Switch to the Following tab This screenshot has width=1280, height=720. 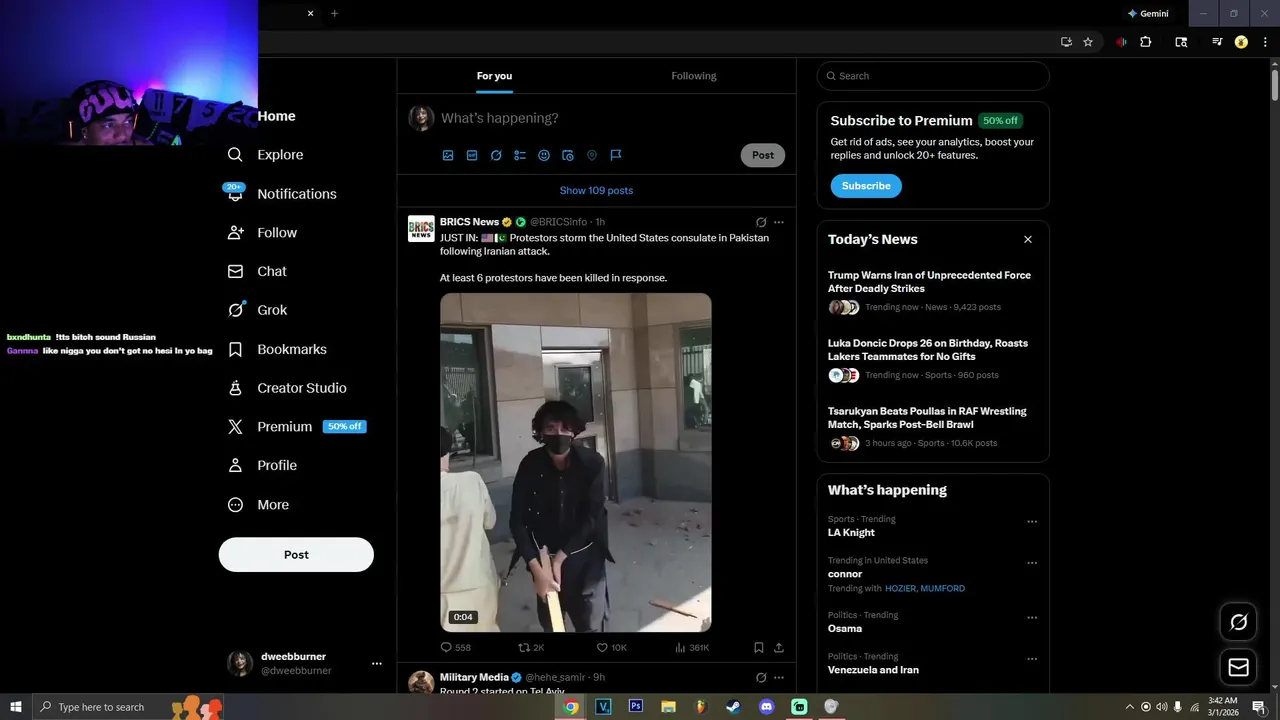click(694, 76)
